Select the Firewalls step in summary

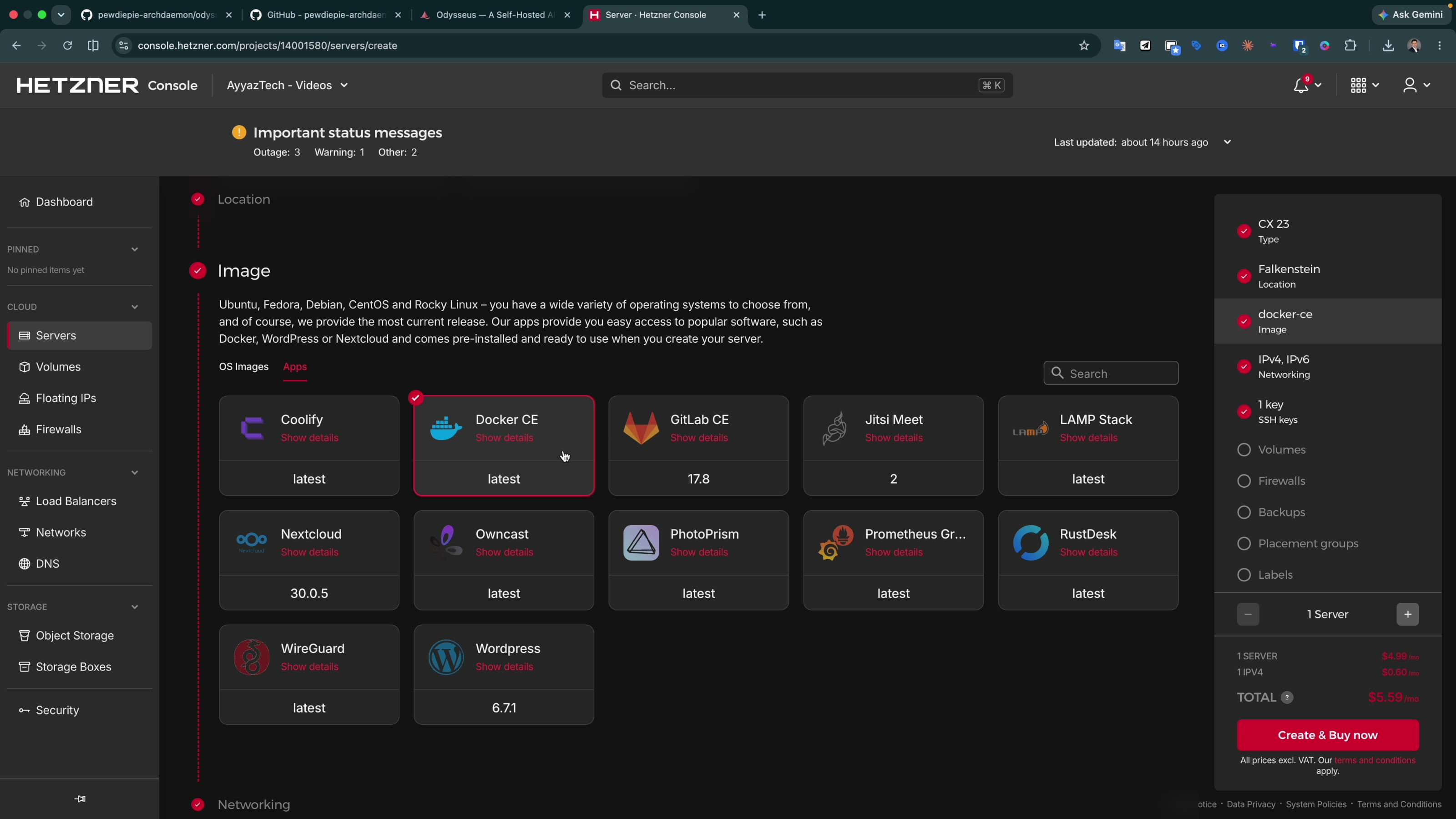[1328, 481]
